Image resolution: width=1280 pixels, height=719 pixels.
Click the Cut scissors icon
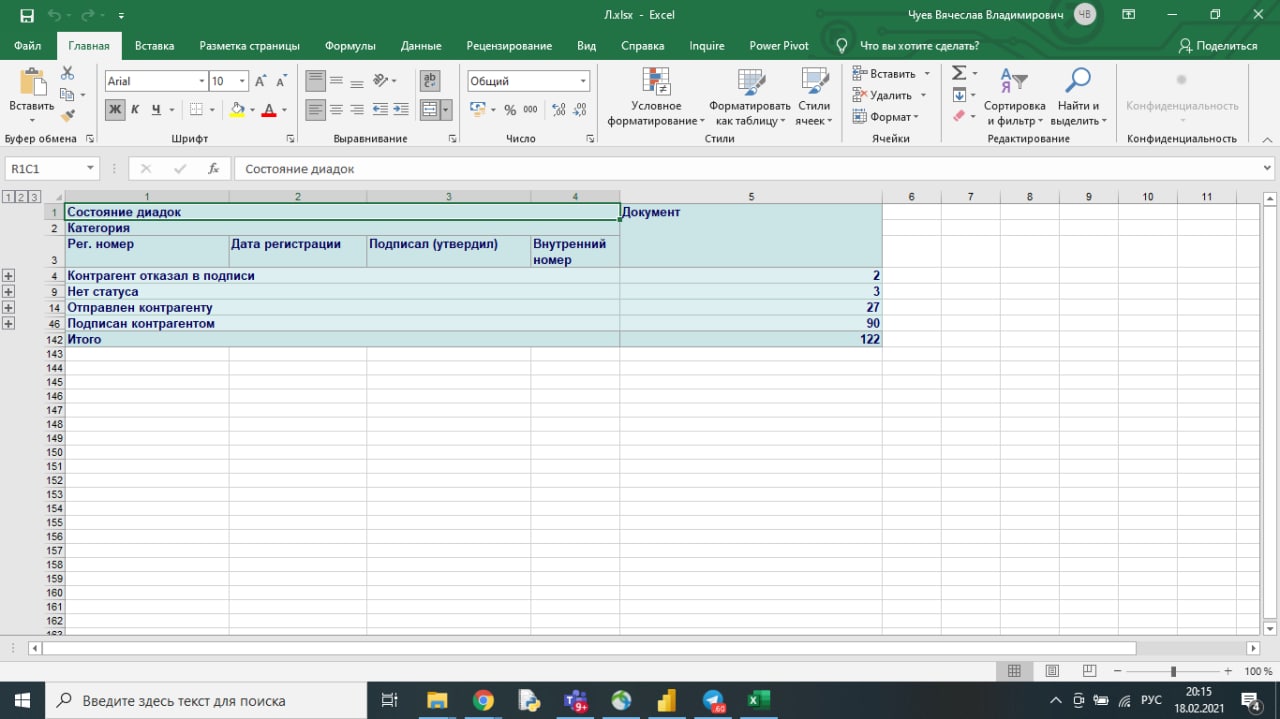coord(67,73)
